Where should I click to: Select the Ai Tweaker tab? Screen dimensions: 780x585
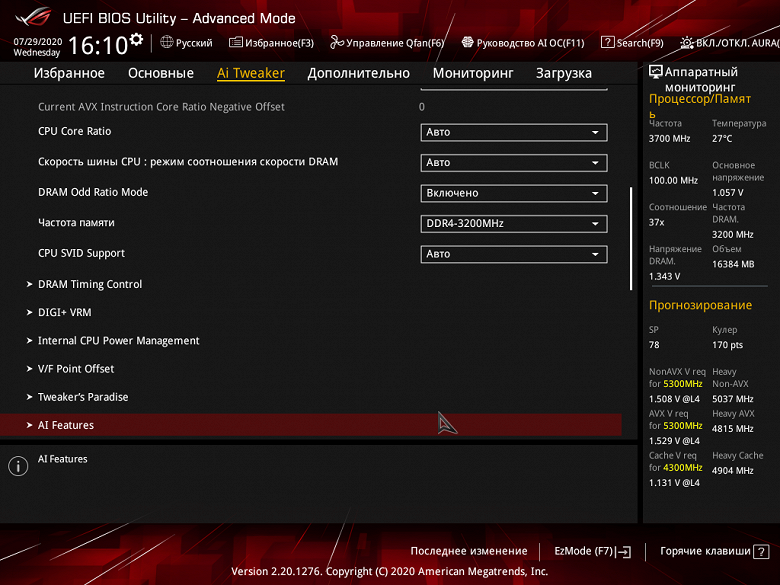click(x=251, y=73)
